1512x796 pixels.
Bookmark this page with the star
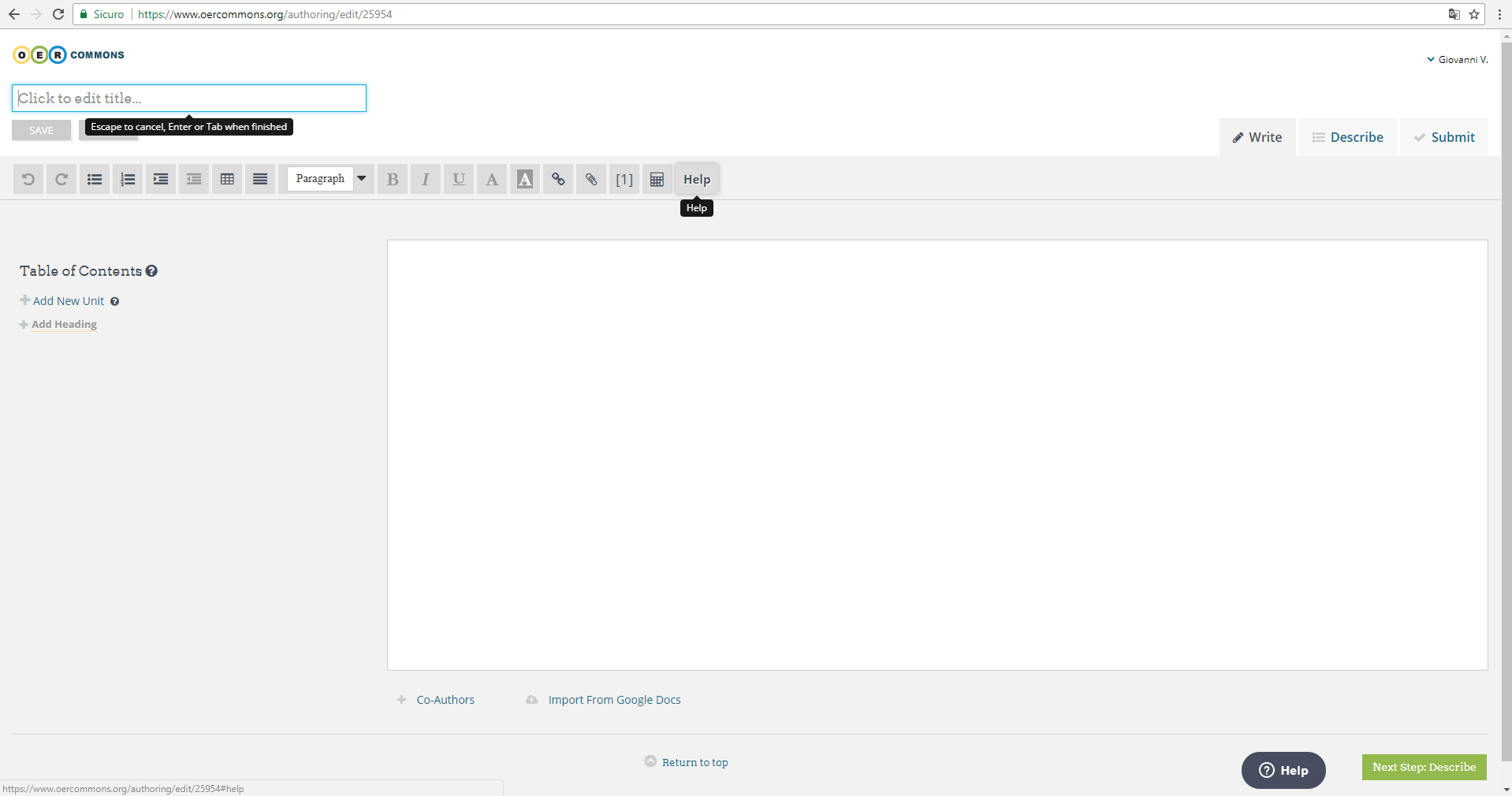(1474, 14)
